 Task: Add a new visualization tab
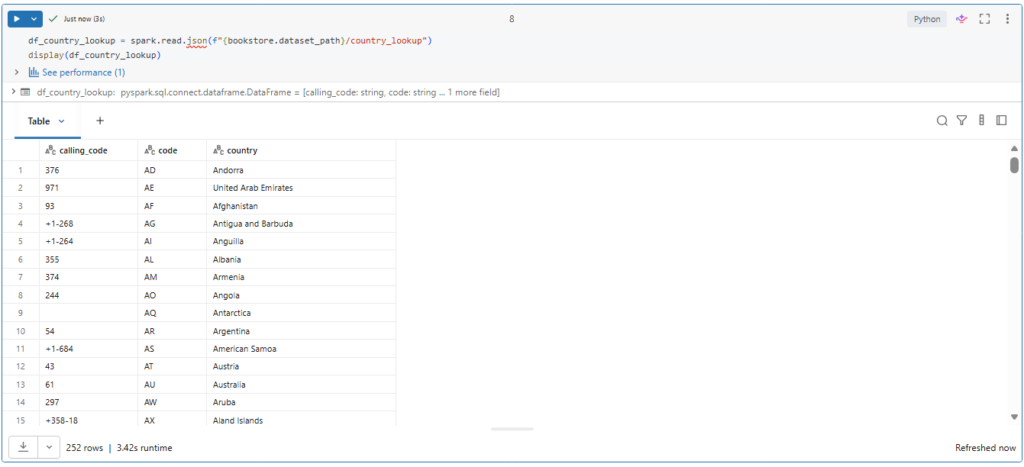pyautogui.click(x=100, y=121)
